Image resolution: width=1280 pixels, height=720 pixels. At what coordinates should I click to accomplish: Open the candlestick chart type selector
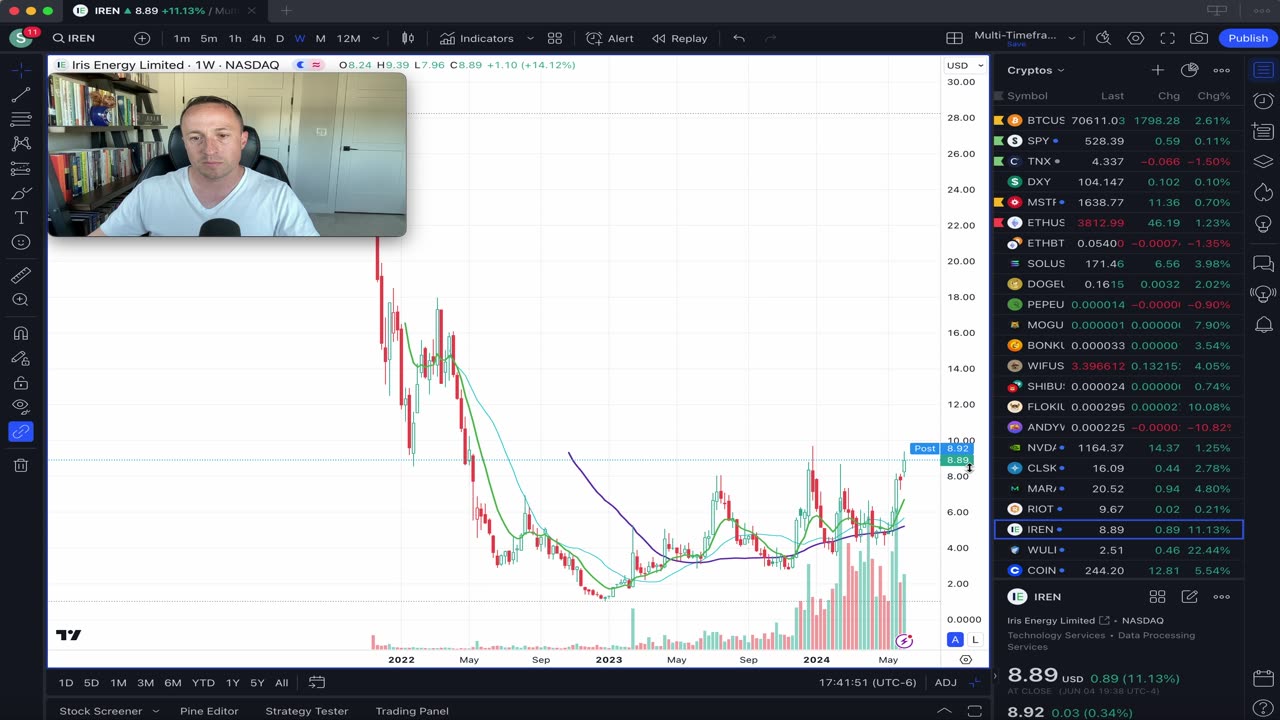(408, 38)
